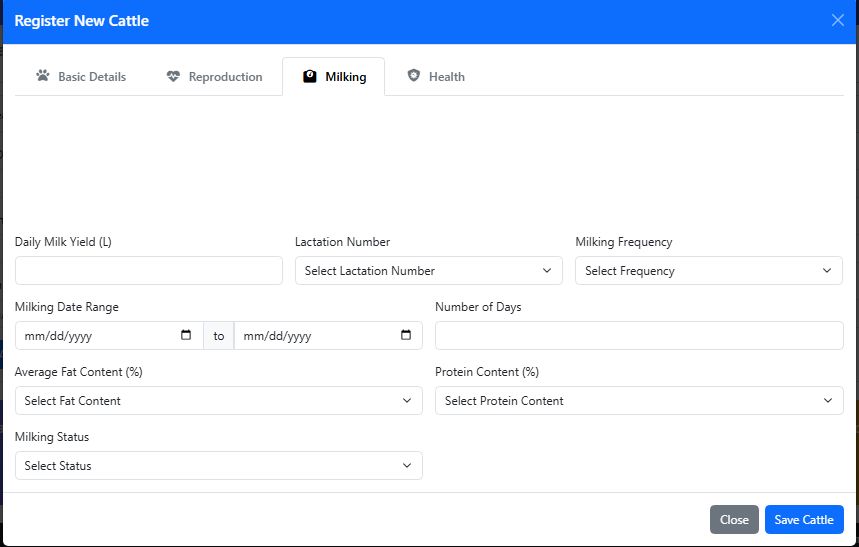The image size is (859, 547).
Task: Click the shield icon on Health tab
Action: click(413, 76)
